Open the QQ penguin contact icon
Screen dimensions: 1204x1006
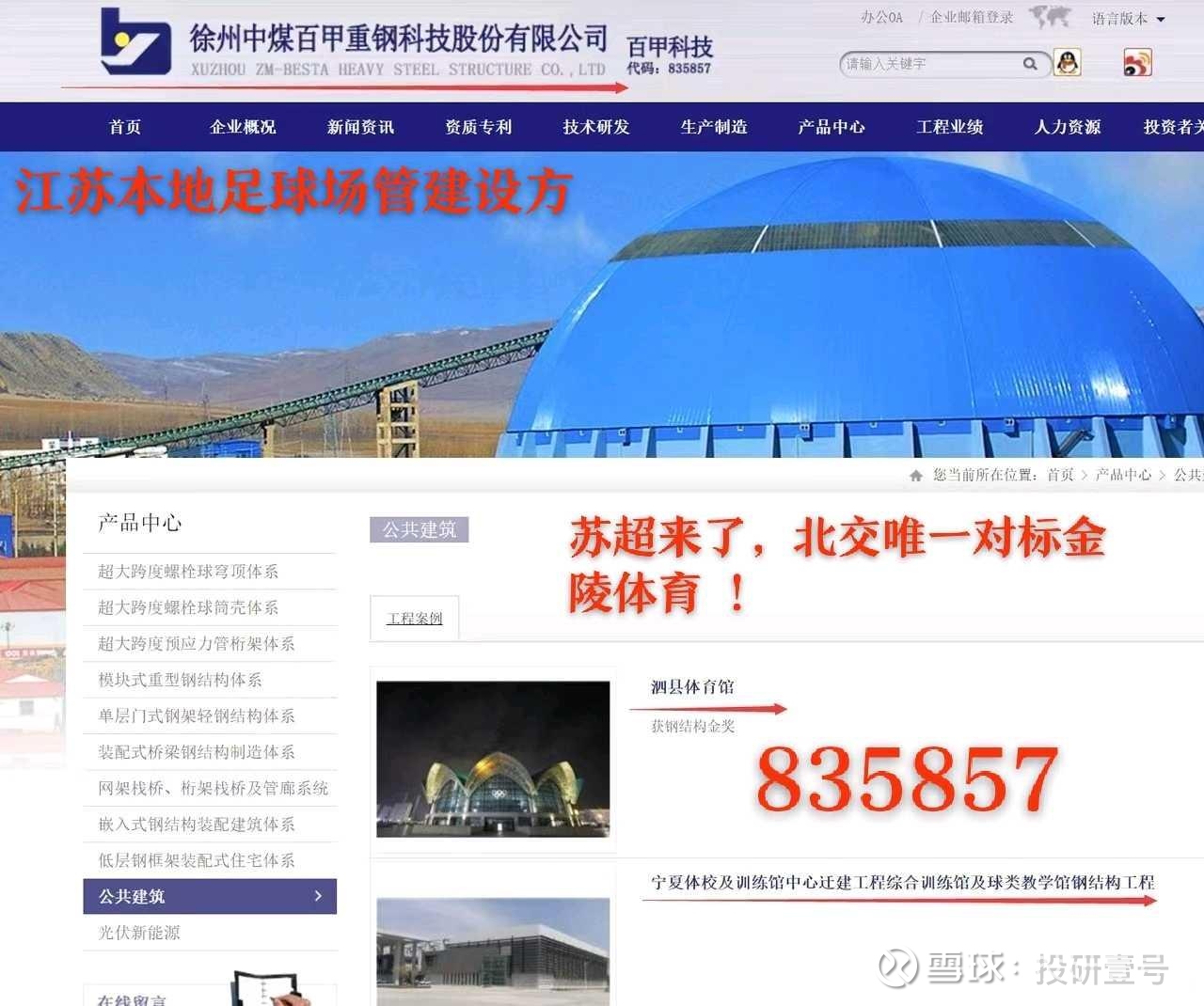click(x=1067, y=63)
